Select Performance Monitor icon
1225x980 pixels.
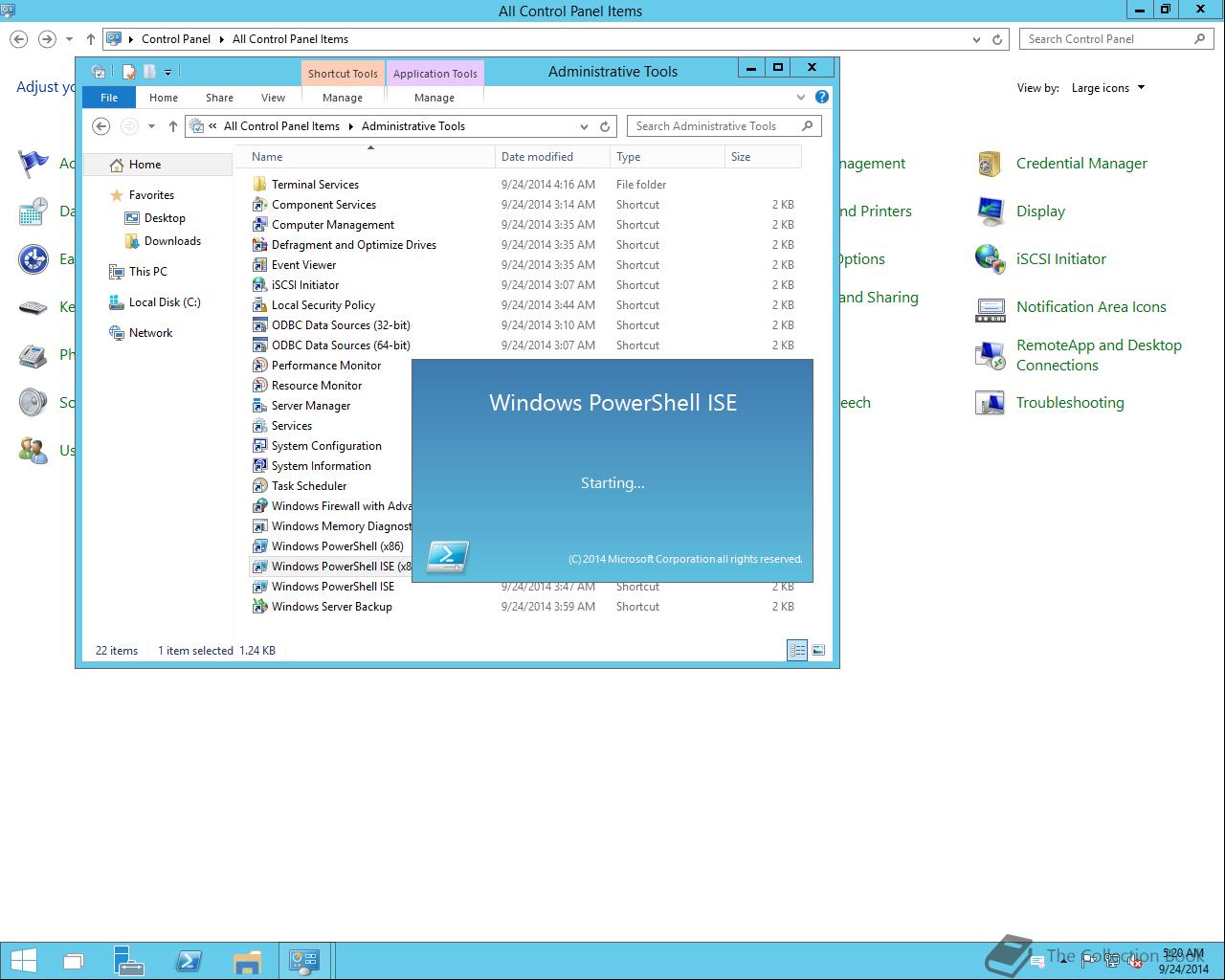point(259,366)
